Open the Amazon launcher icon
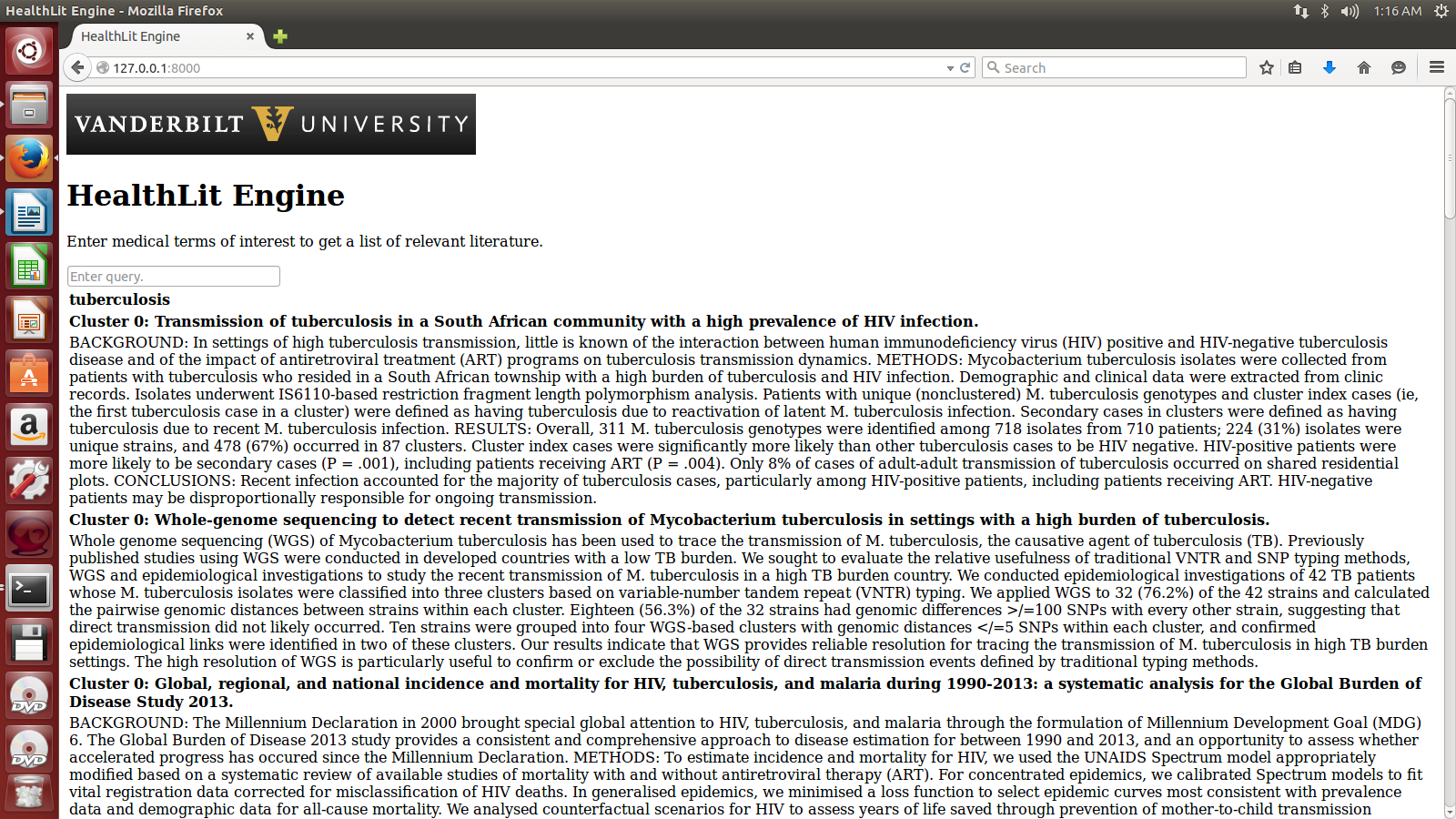Image resolution: width=1456 pixels, height=819 pixels. pyautogui.click(x=29, y=427)
